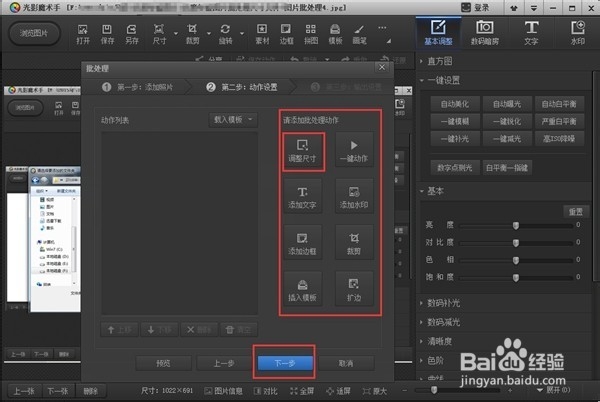
Task: Click the 自动白平衡 button
Action: (559, 104)
